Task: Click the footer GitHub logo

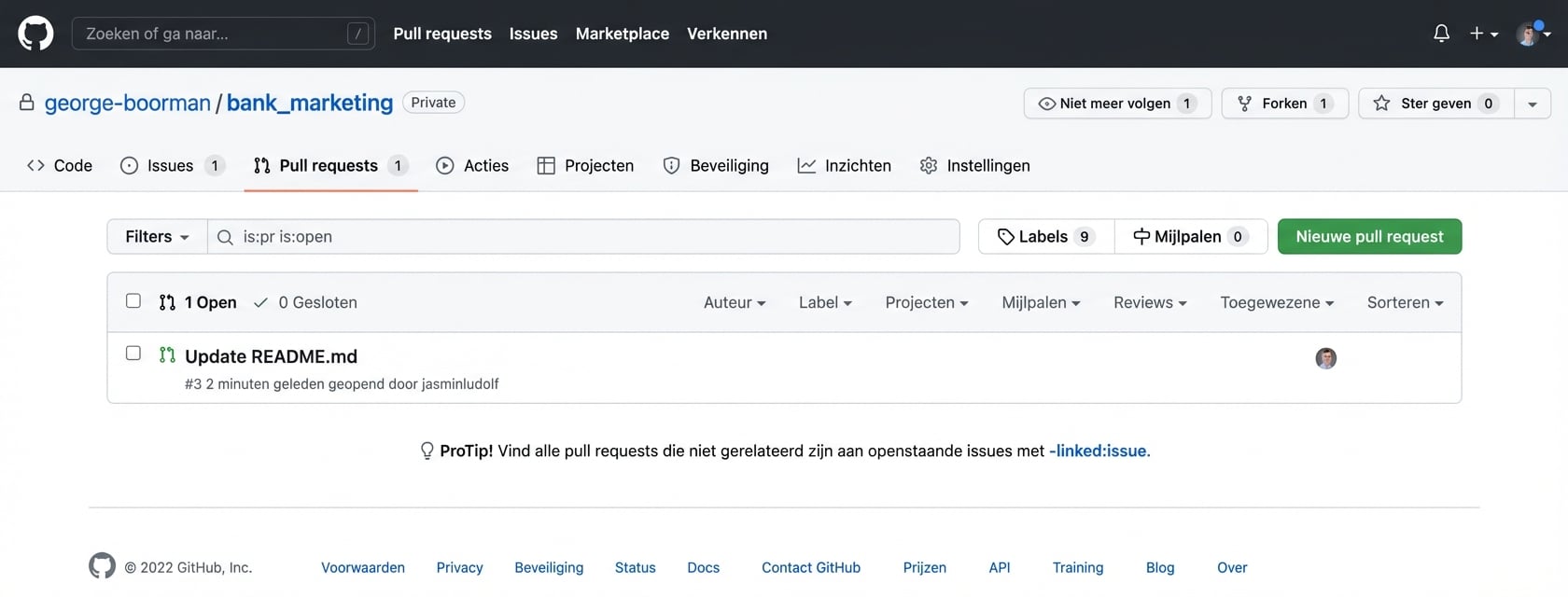Action: [x=102, y=565]
